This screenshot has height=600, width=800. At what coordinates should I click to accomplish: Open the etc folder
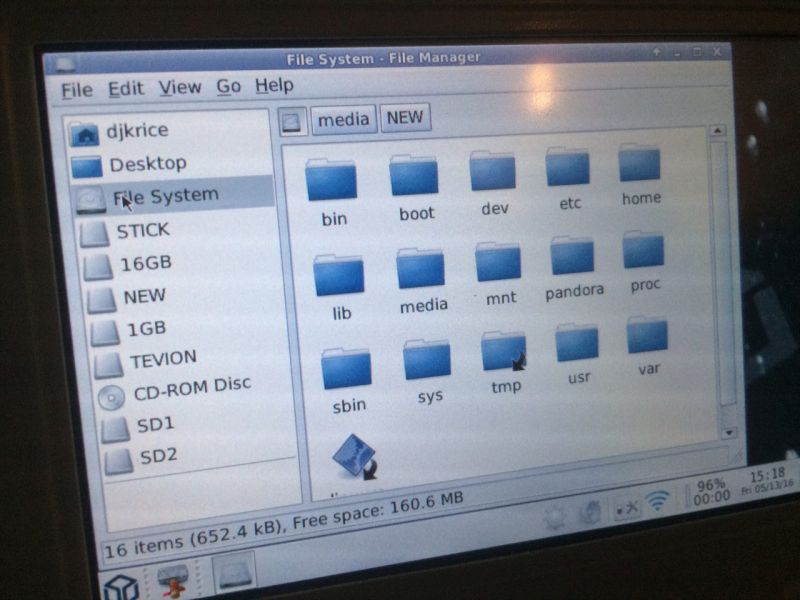pos(568,169)
